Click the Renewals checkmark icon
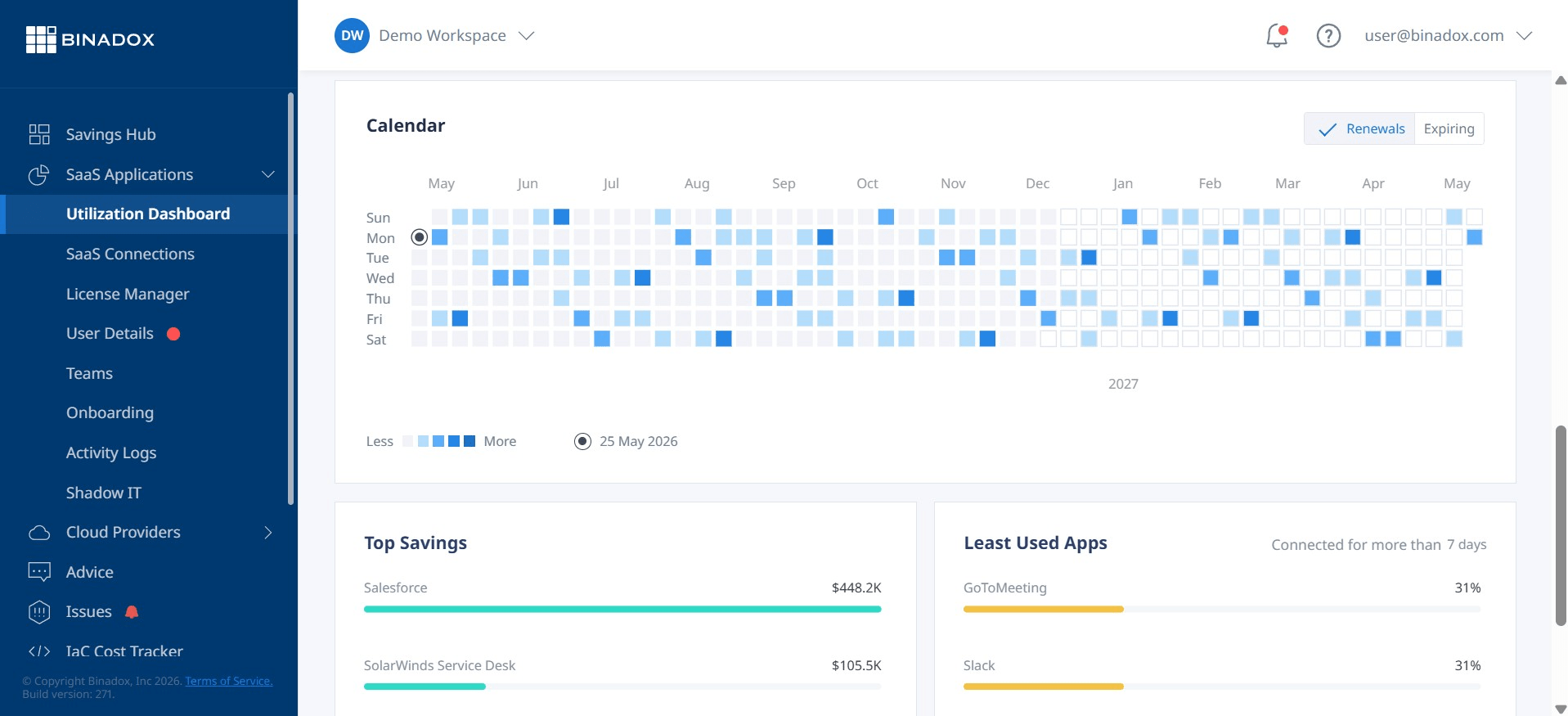Screen dimensions: 1568x716 (x=1328, y=129)
